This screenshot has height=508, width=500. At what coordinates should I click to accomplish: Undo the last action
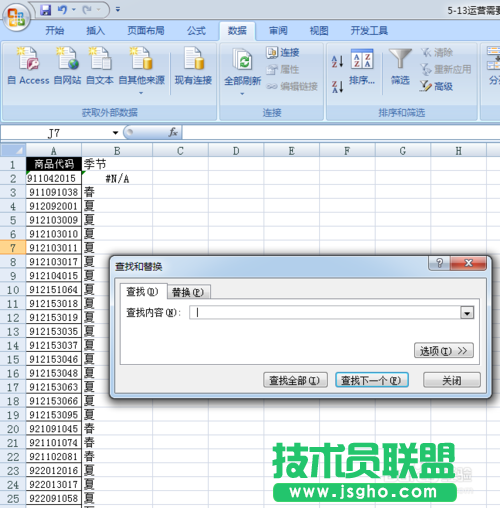[x=62, y=10]
